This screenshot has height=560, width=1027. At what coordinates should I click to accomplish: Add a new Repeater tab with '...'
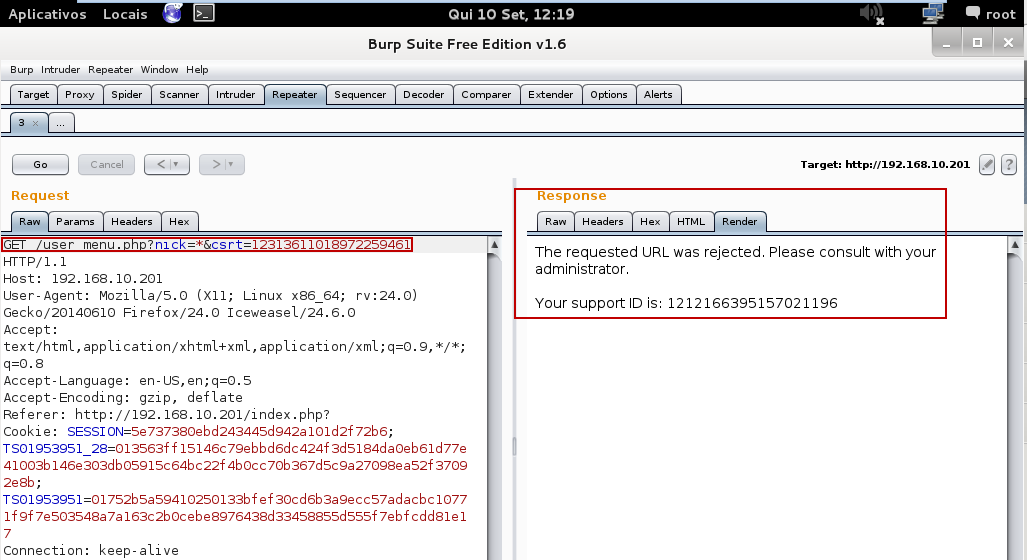[60, 123]
